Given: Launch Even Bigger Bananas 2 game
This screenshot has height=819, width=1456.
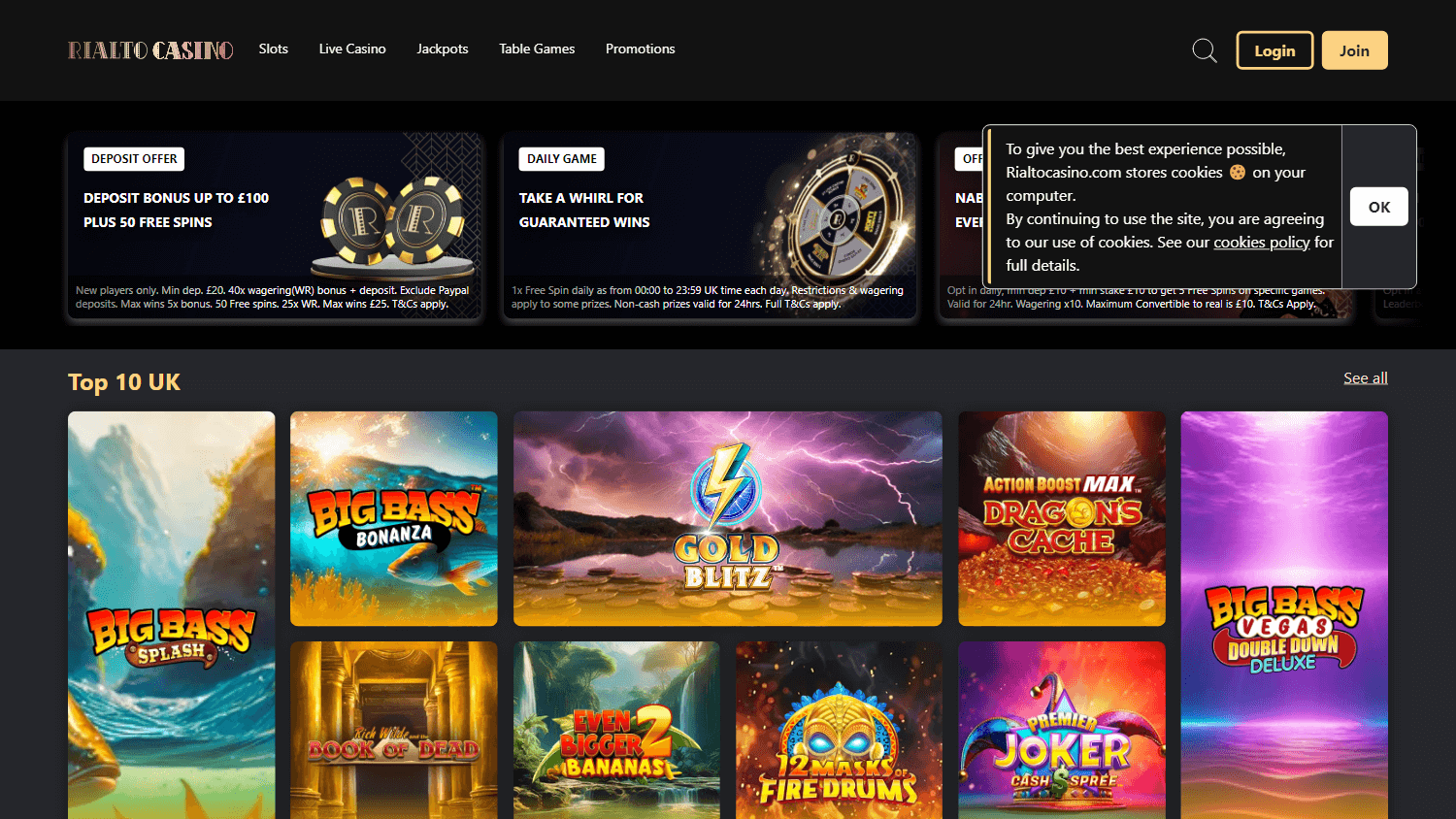Looking at the screenshot, I should pos(616,730).
